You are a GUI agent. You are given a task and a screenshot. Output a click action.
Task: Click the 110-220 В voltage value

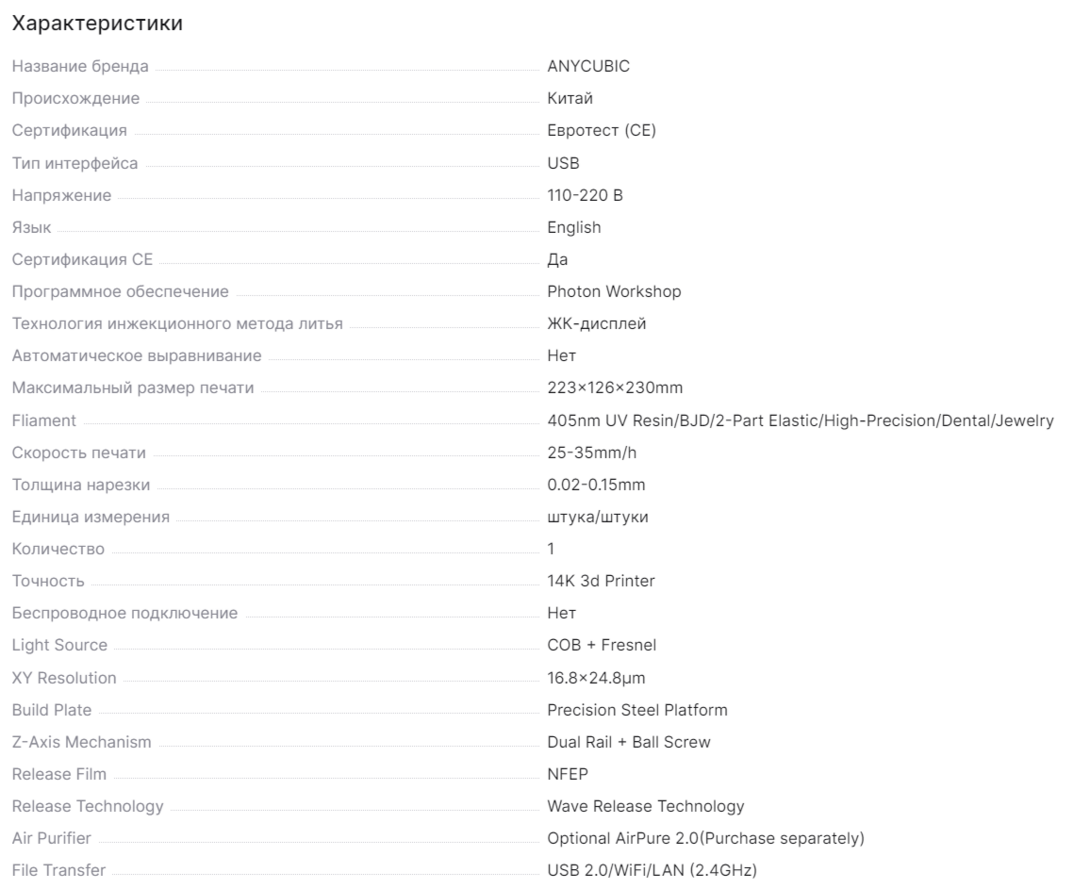[585, 195]
